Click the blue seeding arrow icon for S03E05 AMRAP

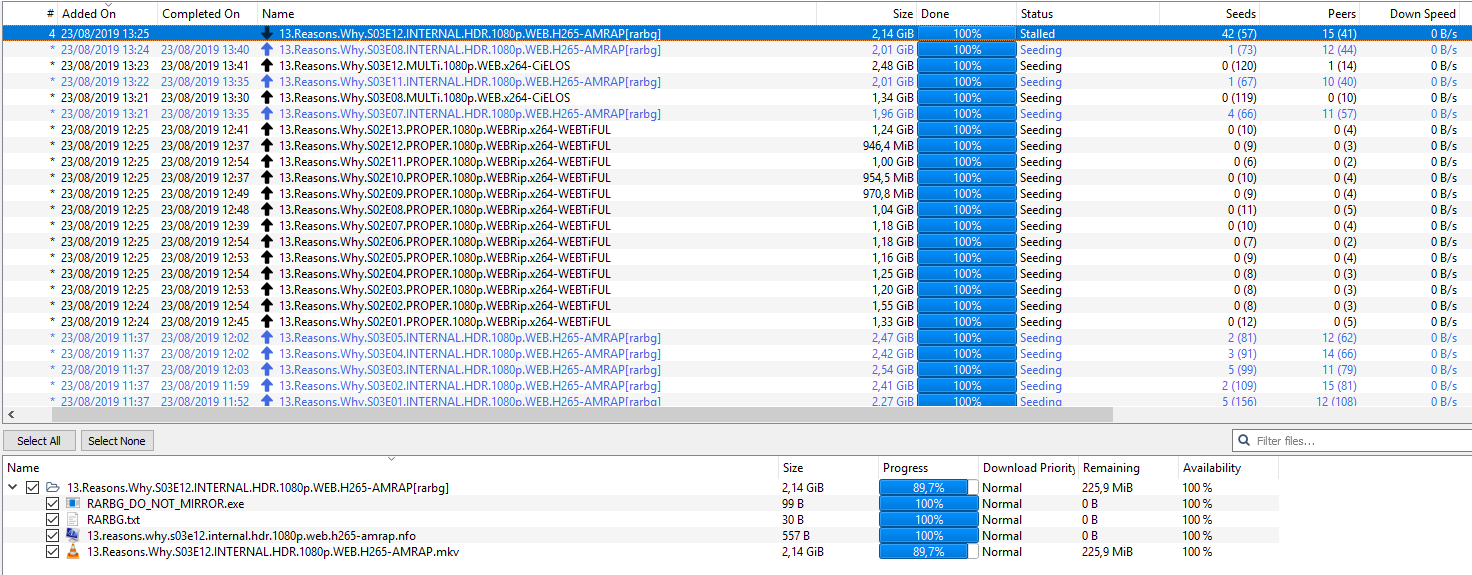click(x=267, y=337)
